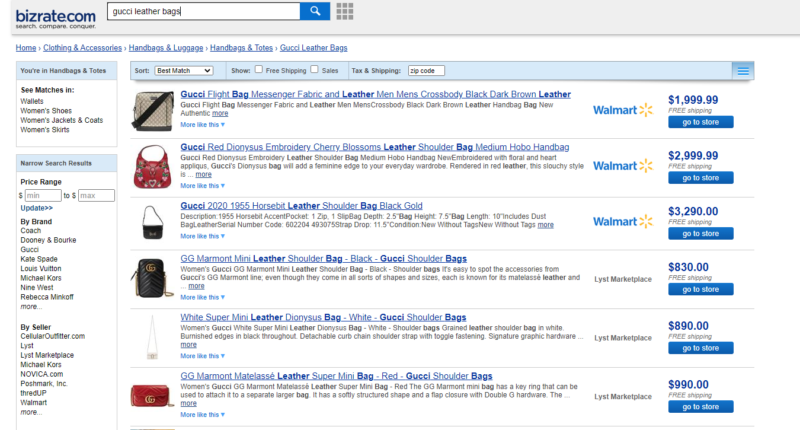Open the black Horsebit bag thumbnail
Image resolution: width=800 pixels, height=430 pixels.
(152, 222)
